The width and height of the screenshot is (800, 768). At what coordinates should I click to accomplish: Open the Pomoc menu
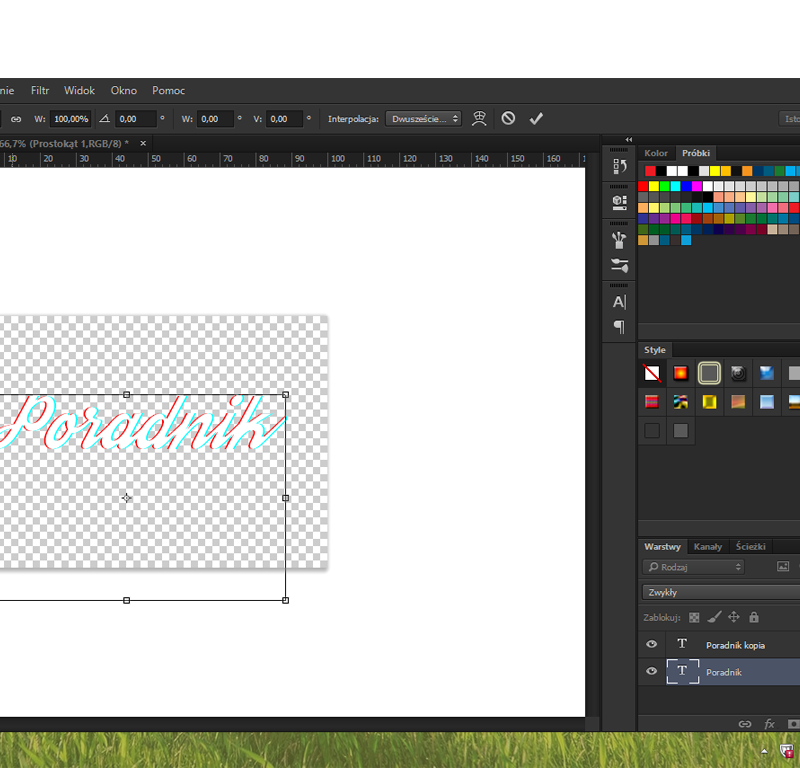pyautogui.click(x=168, y=90)
